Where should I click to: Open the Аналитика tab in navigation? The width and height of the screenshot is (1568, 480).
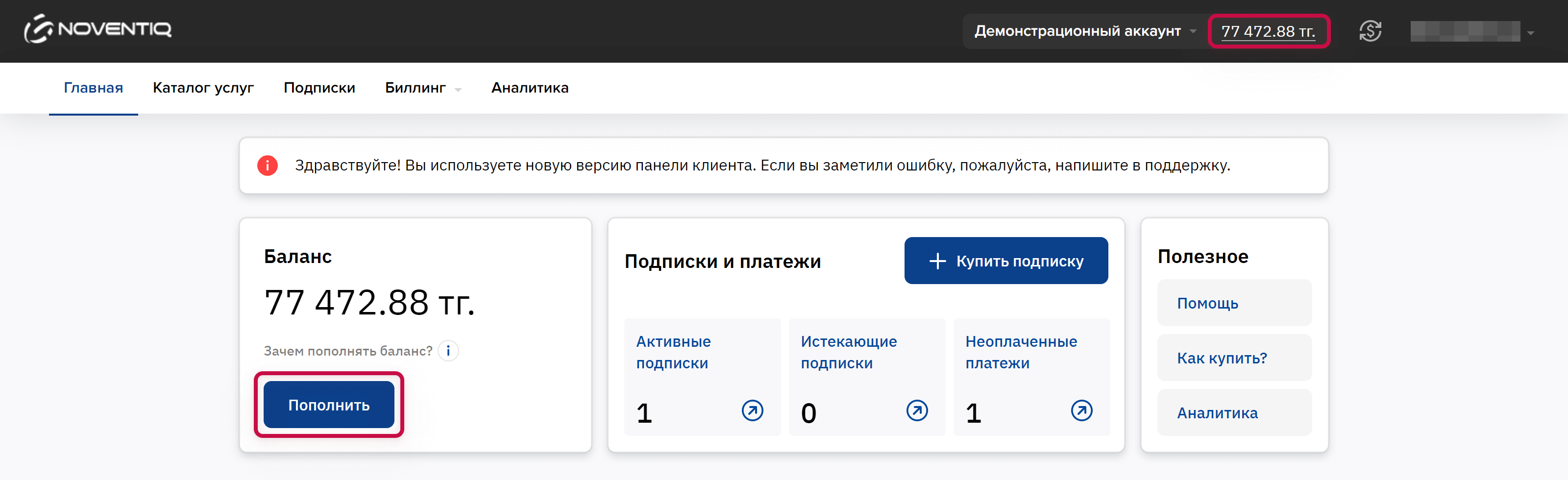tap(530, 88)
